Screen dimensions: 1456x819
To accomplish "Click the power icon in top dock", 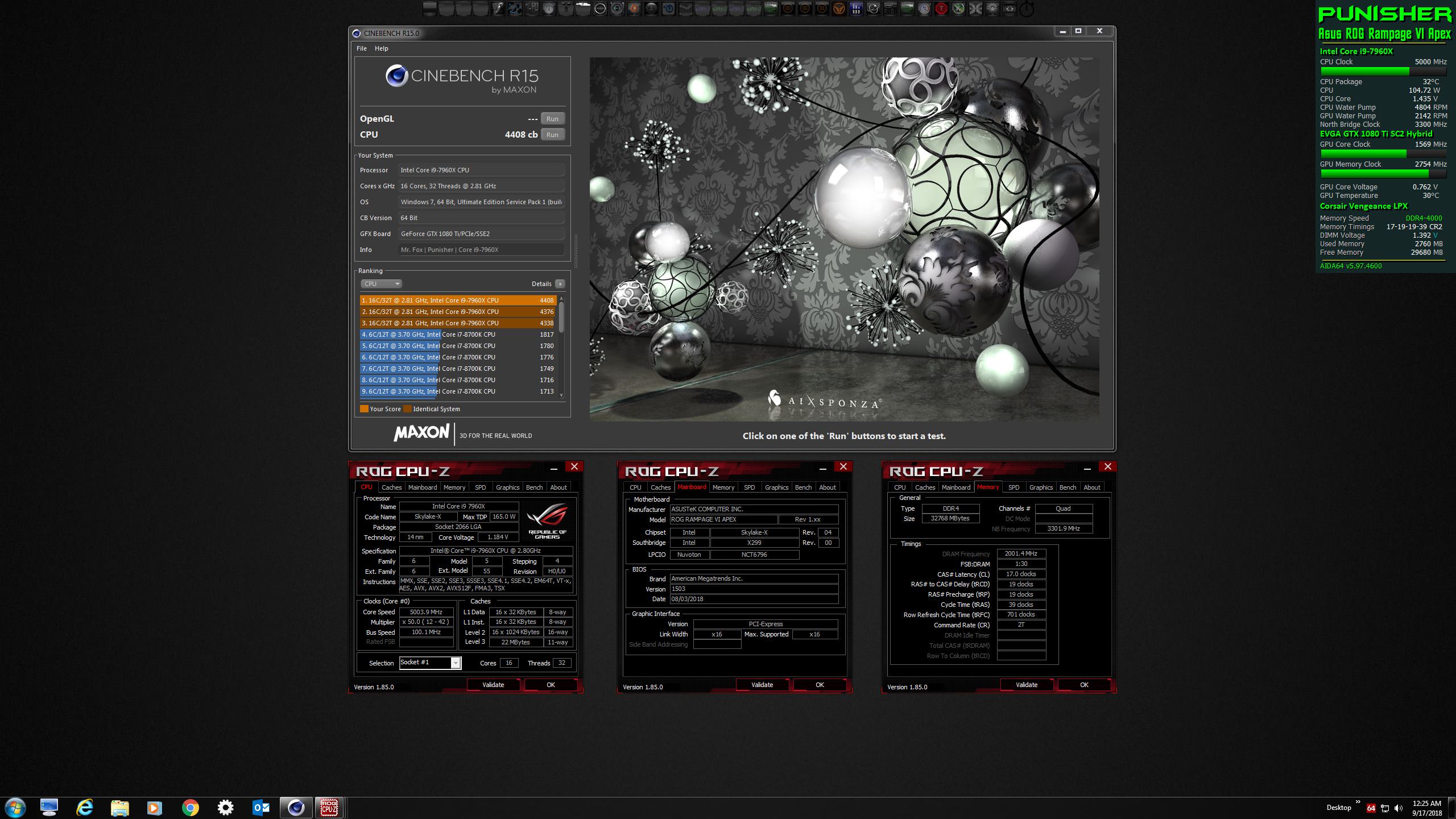I will point(1026,9).
